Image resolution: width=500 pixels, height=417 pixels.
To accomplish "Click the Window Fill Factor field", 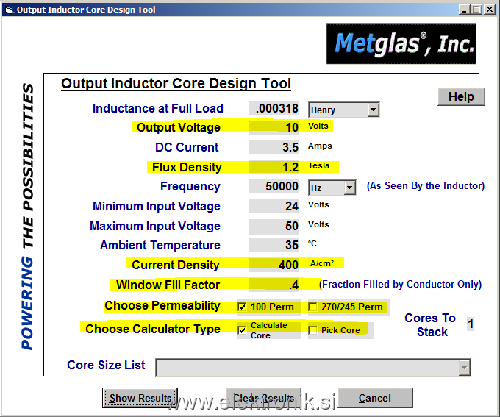I will [274, 284].
